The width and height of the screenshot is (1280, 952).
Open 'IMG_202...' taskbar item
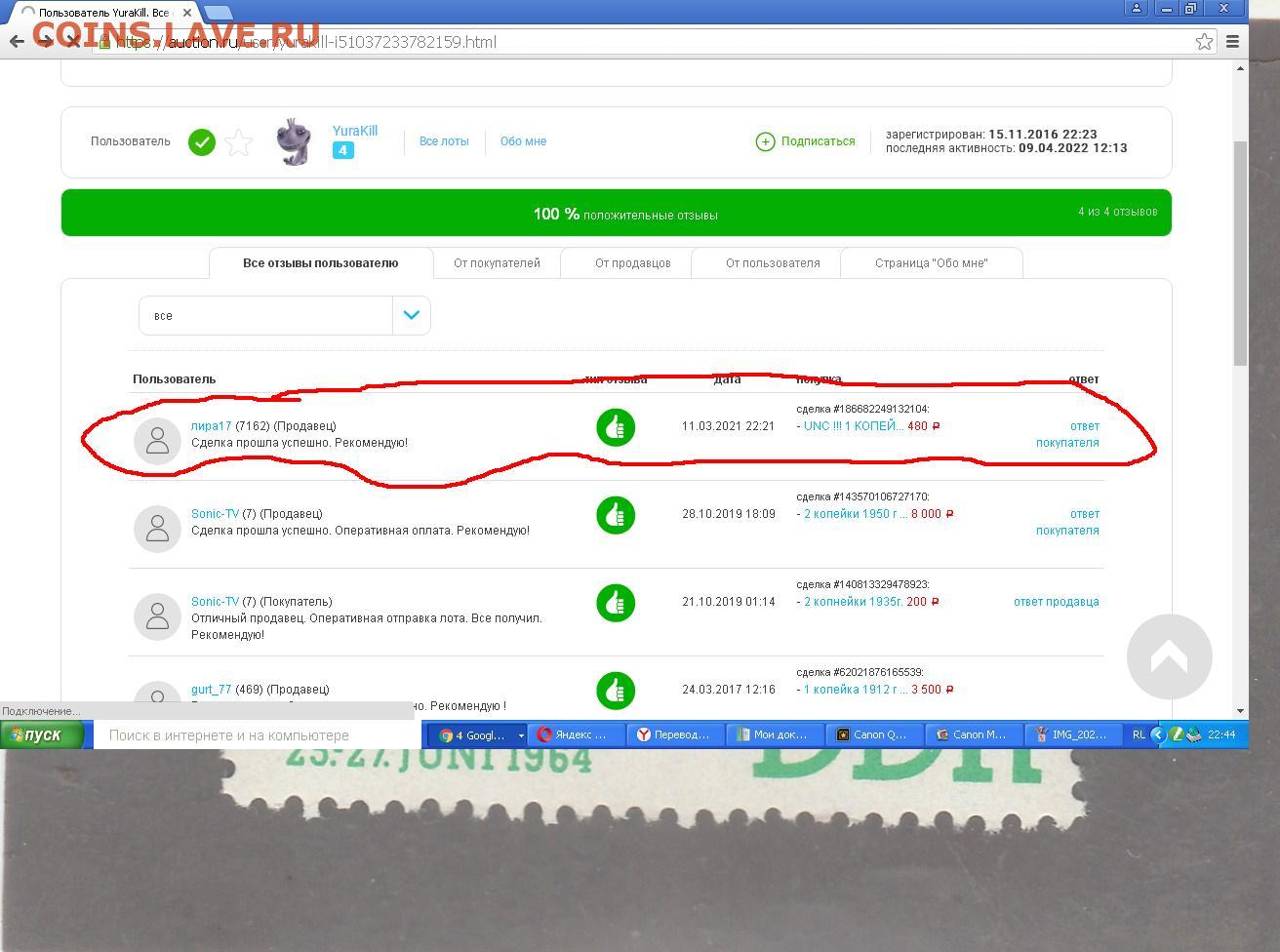click(x=1073, y=735)
